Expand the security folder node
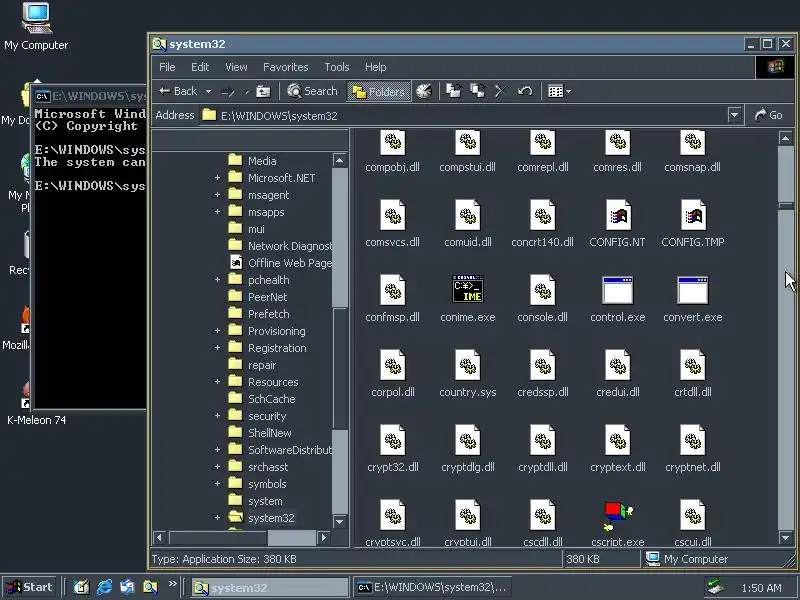 coord(217,416)
